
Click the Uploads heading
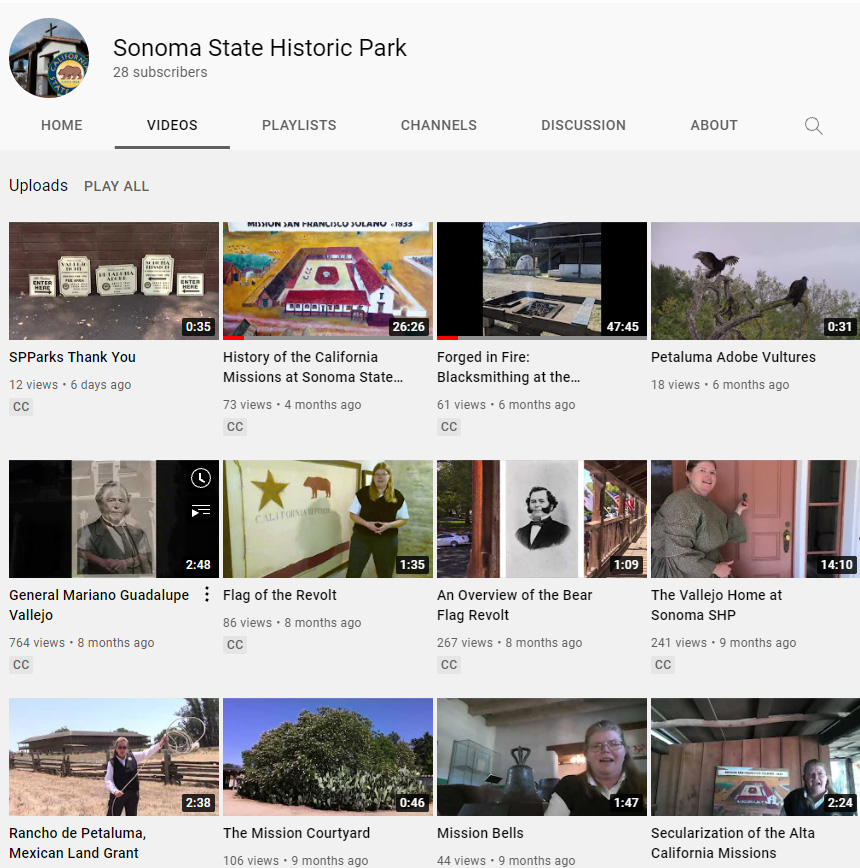[x=38, y=185]
